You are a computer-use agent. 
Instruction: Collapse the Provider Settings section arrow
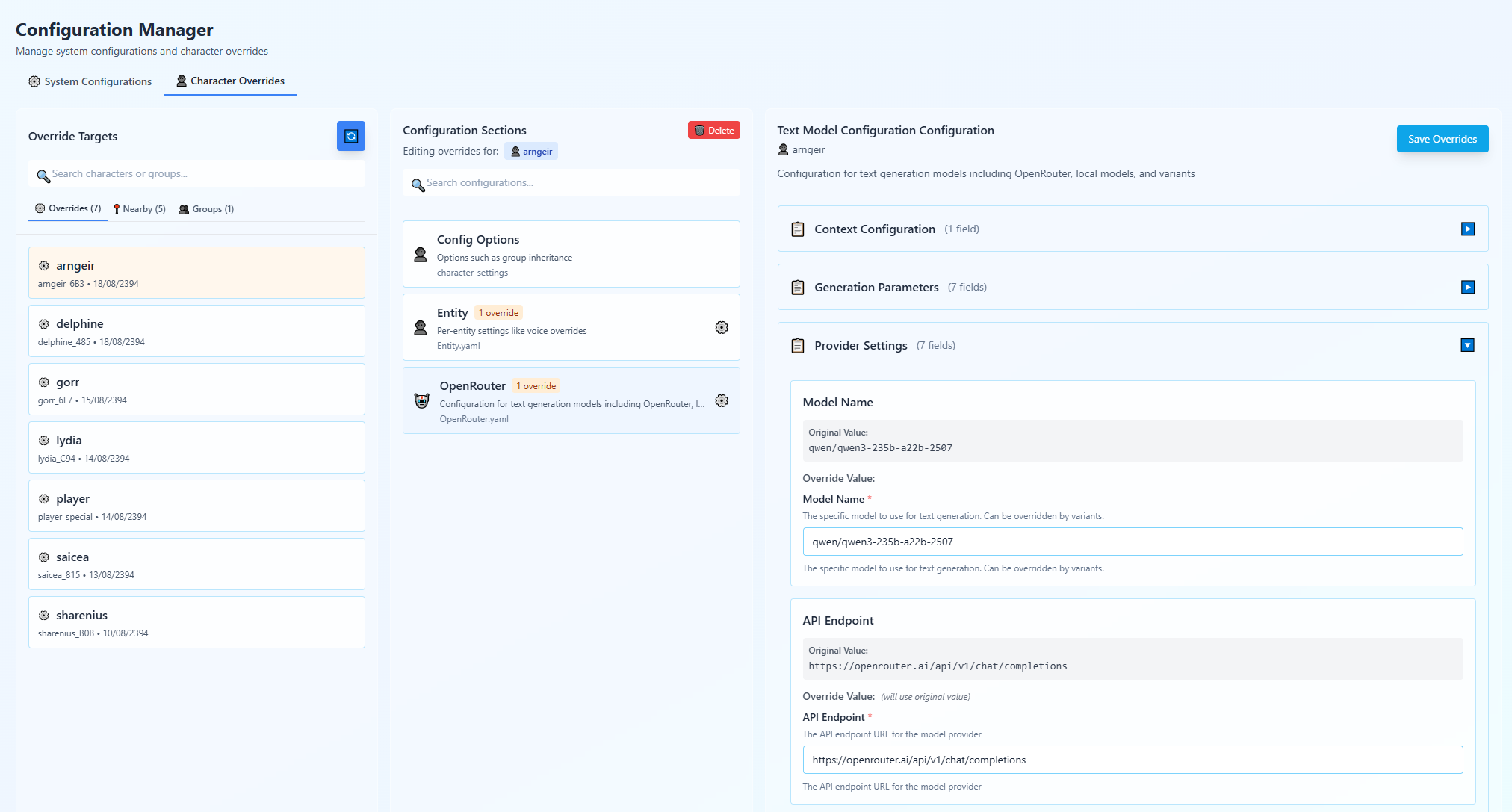click(x=1467, y=345)
